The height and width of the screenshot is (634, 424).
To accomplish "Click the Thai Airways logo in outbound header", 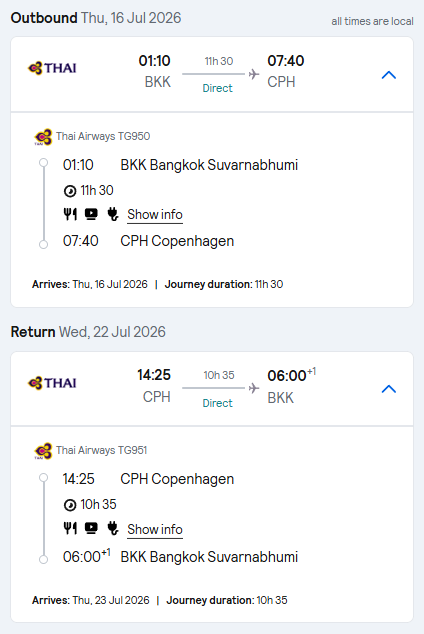I will [x=52, y=68].
